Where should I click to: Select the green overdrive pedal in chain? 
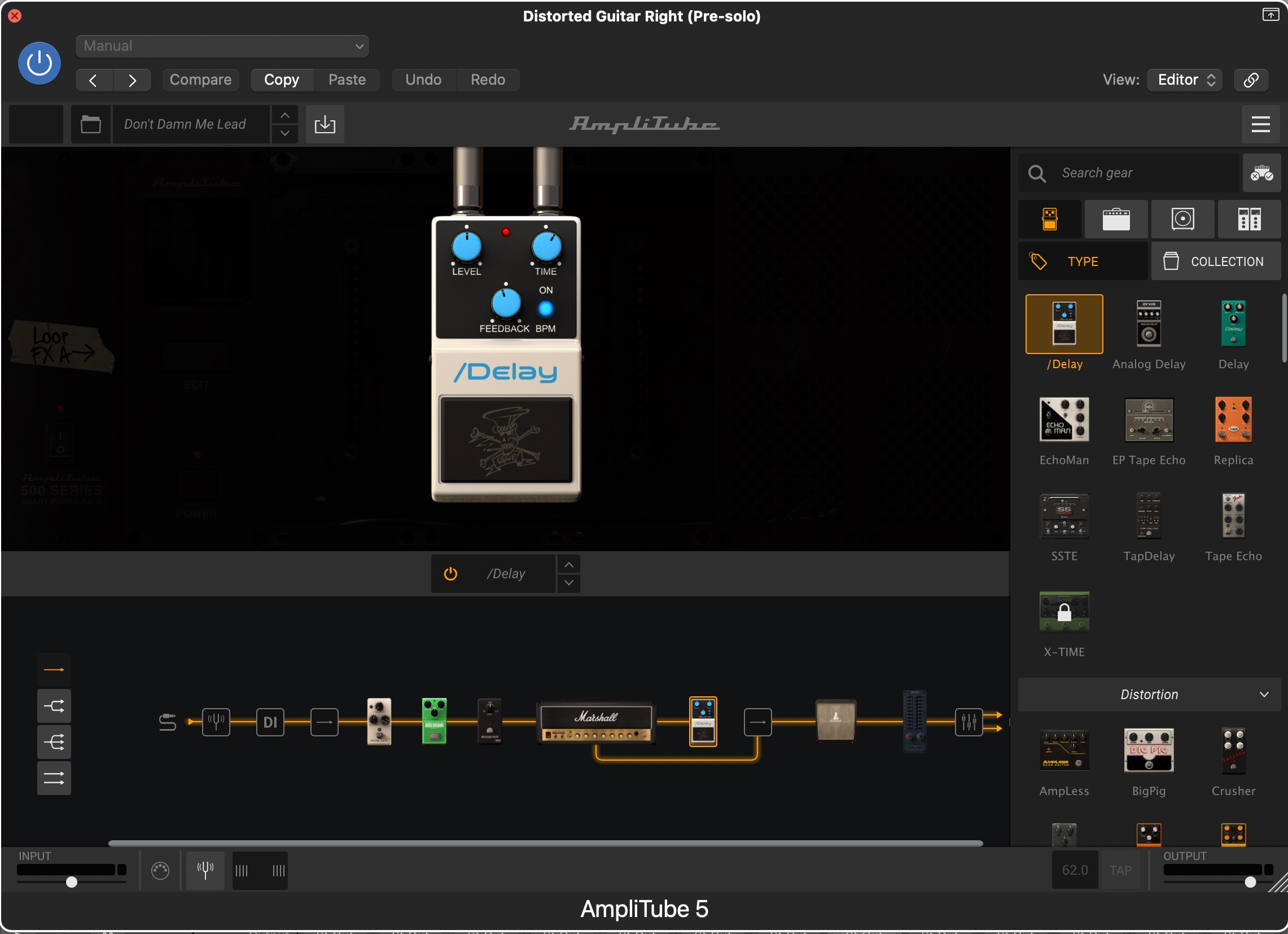(435, 722)
